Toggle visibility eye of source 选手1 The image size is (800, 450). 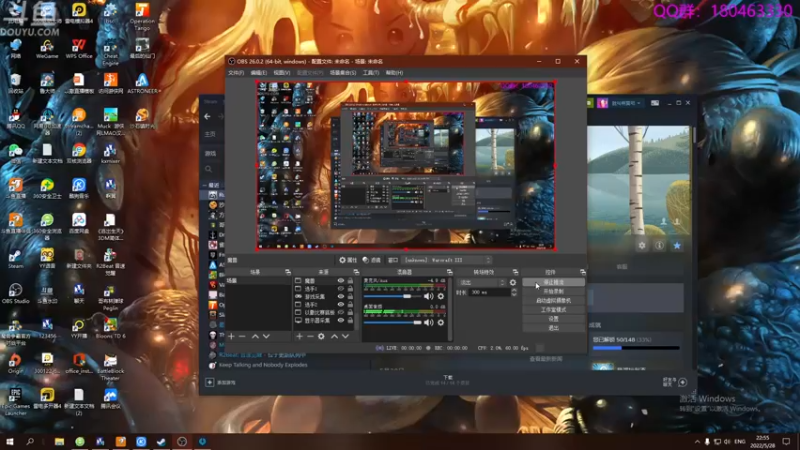pos(340,289)
